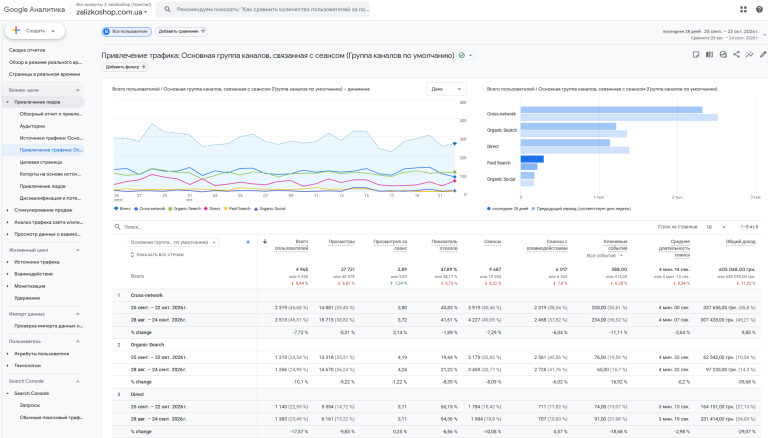768x438 pixels.
Task: Open Источники трафика under Жизненный цикл
Action: [x=37, y=262]
